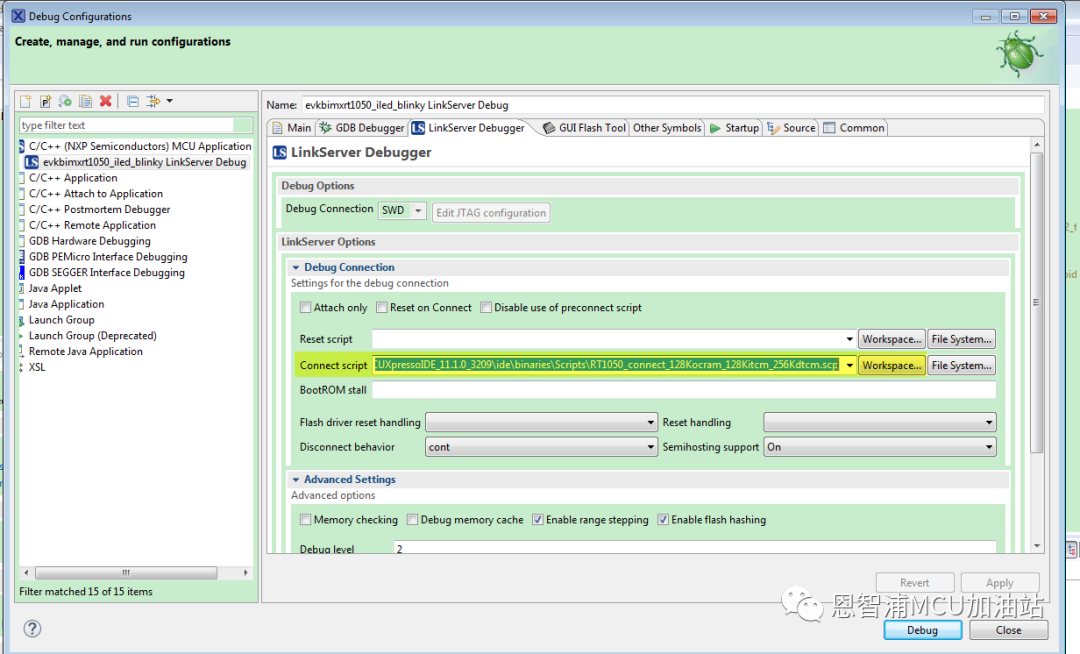Open the Disconnect behavior dropdown
Image resolution: width=1080 pixels, height=654 pixels.
(541, 447)
